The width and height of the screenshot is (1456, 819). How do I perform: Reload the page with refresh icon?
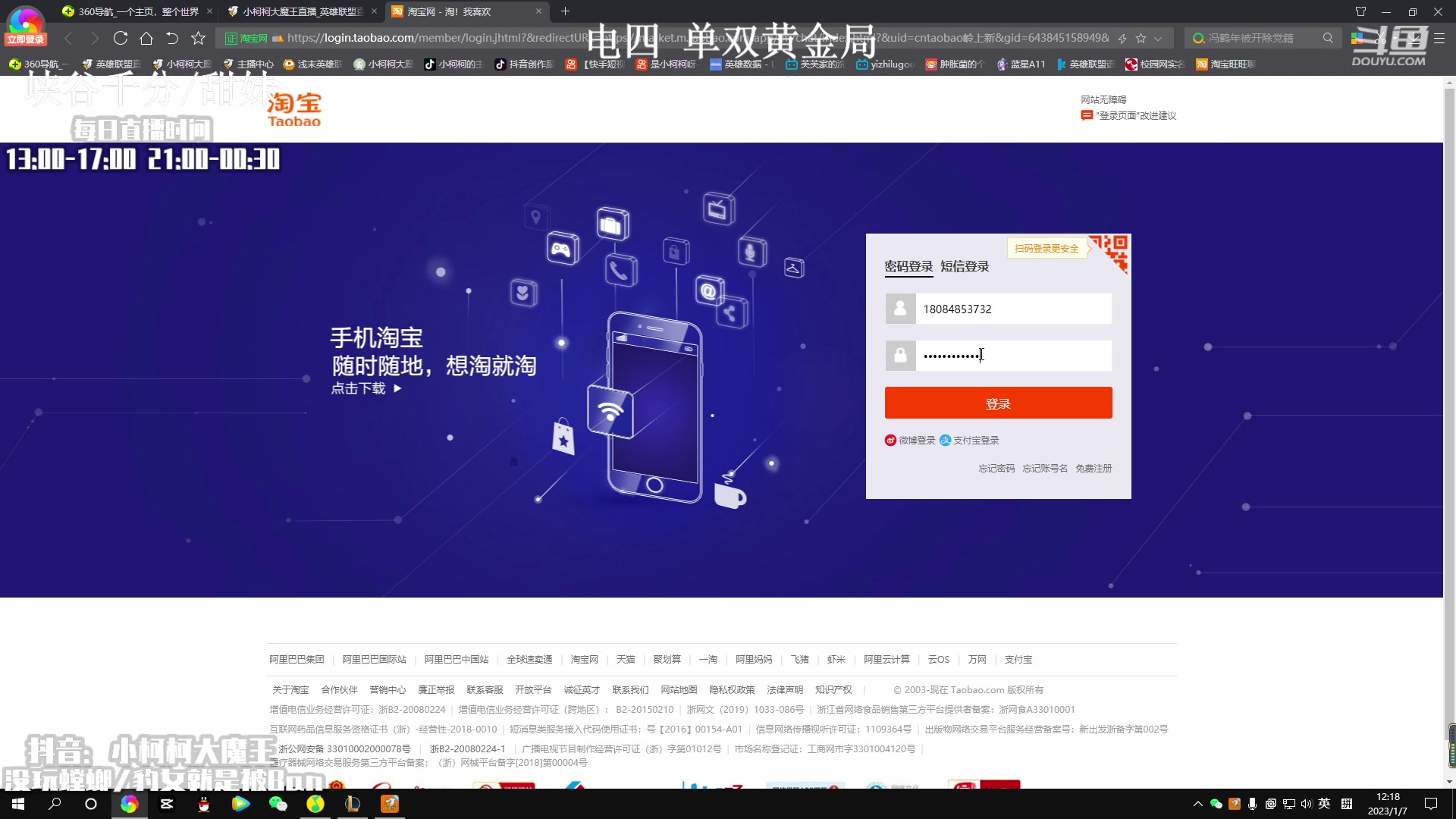120,38
